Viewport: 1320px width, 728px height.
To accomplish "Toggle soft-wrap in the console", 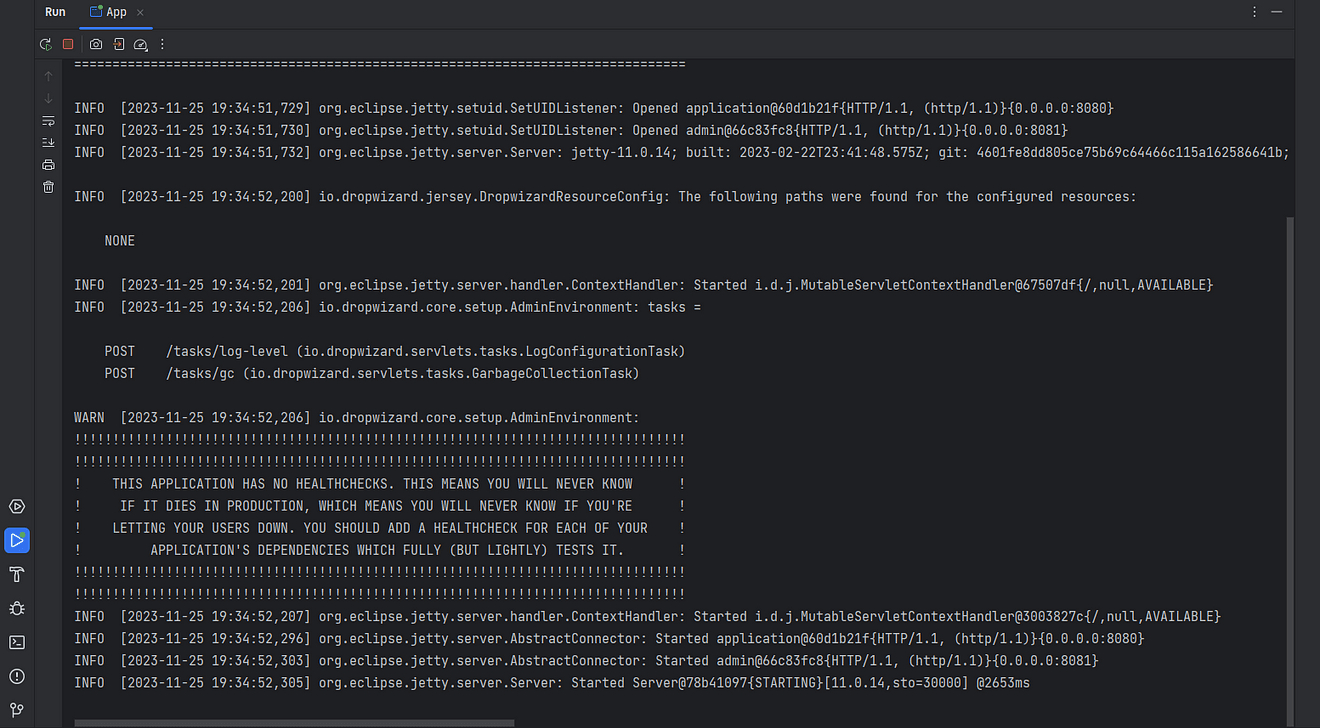I will click(47, 119).
